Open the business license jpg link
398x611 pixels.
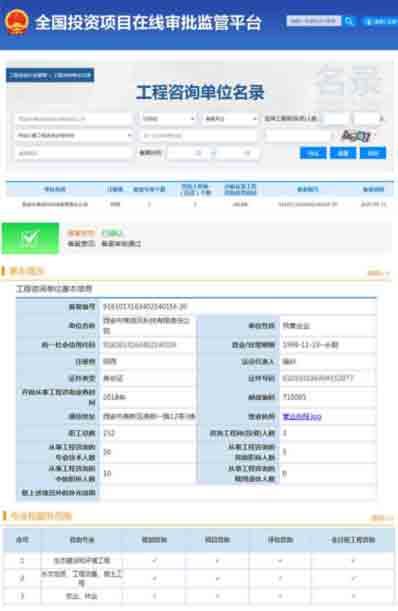point(302,417)
